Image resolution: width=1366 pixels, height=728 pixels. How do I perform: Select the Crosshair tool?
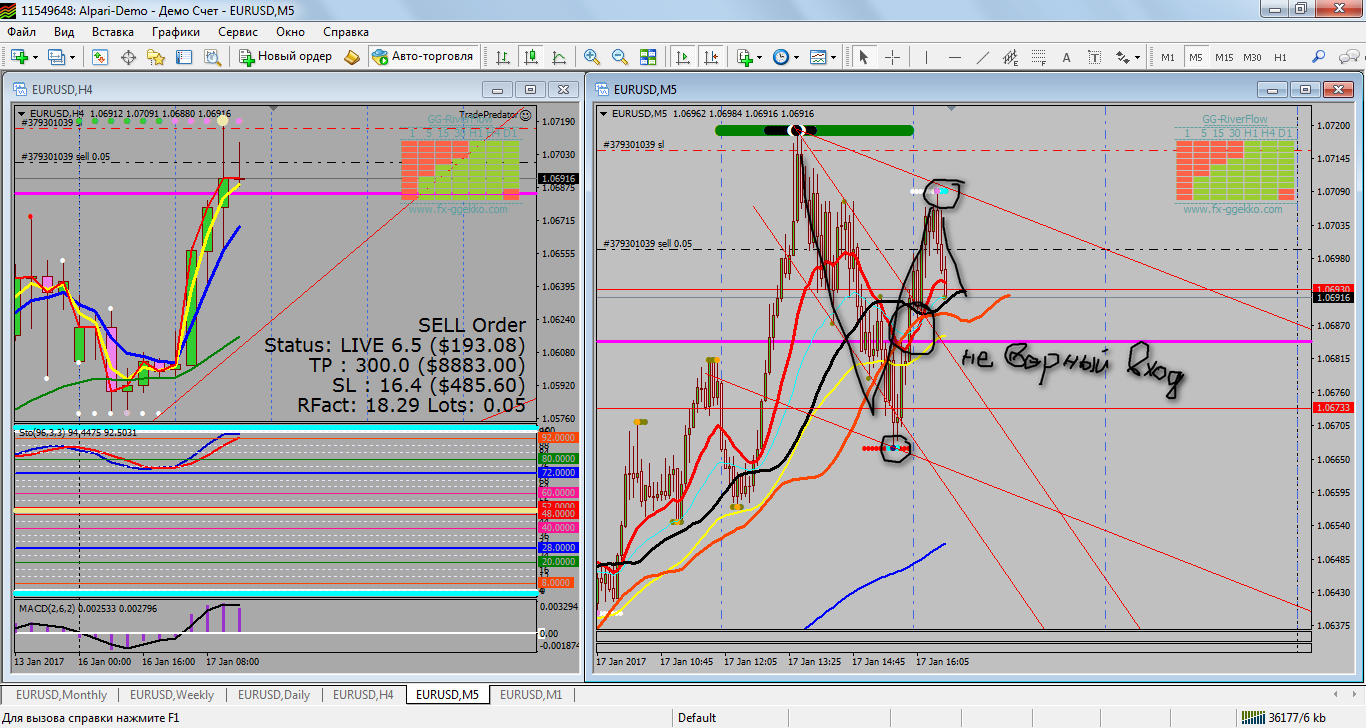tap(893, 57)
